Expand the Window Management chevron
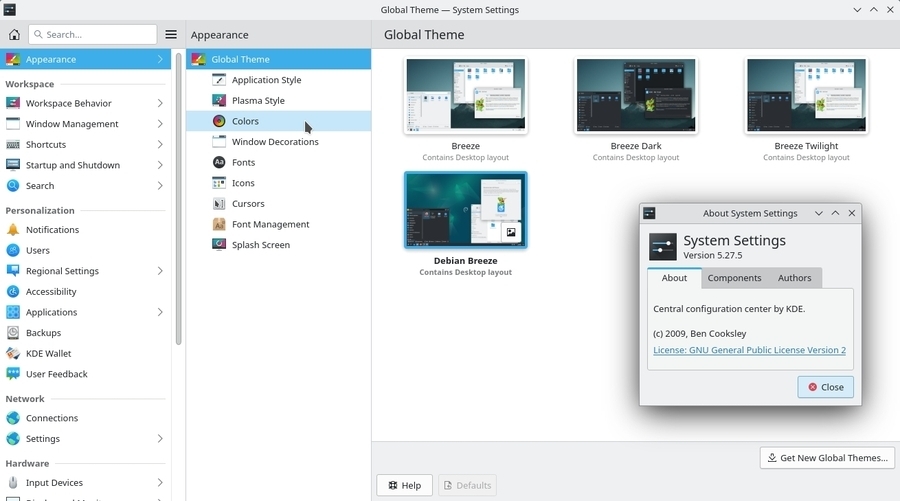This screenshot has width=900, height=501. (x=160, y=124)
